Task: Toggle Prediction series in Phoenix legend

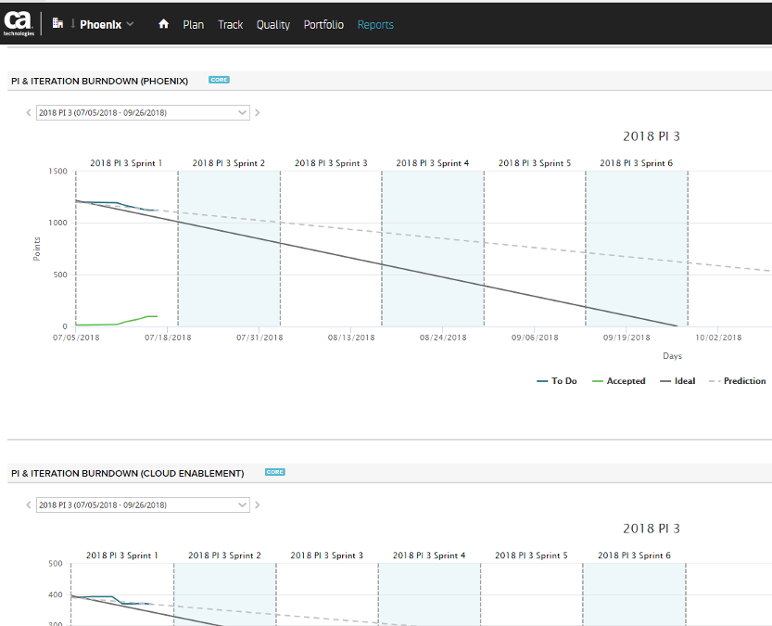Action: pos(738,381)
